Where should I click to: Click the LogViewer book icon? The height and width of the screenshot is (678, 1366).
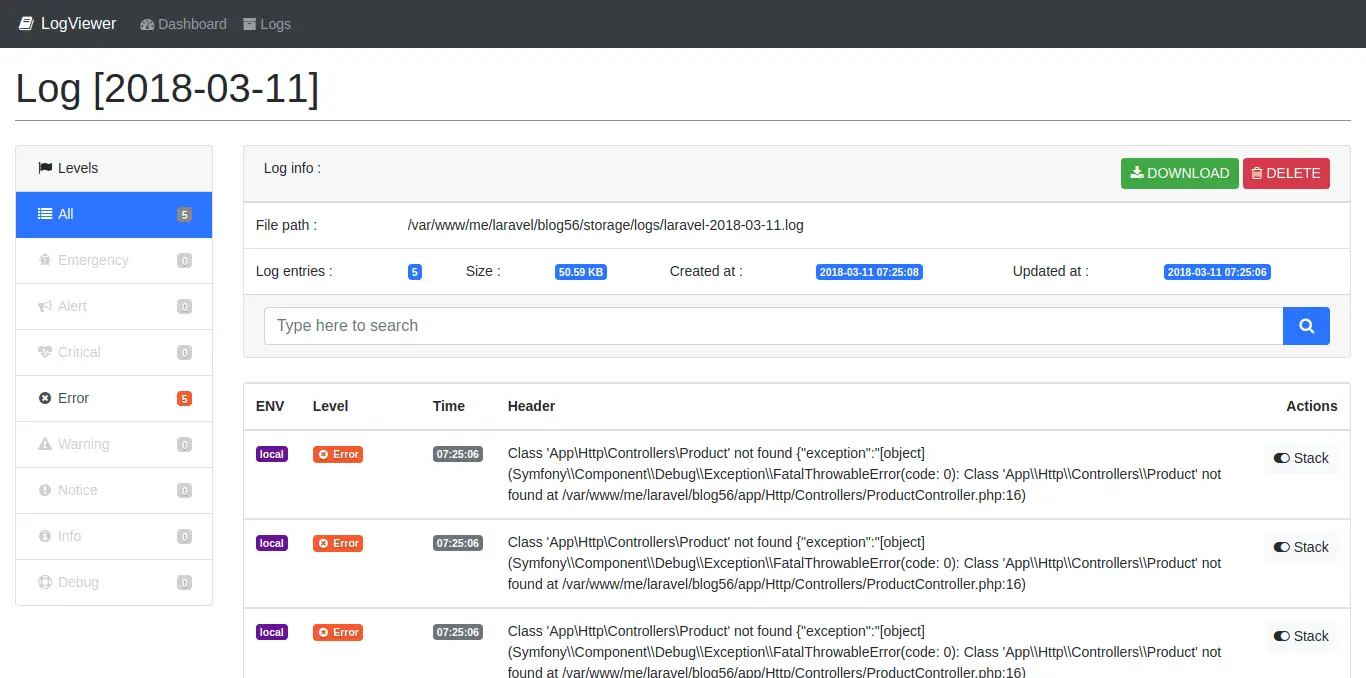tap(27, 24)
